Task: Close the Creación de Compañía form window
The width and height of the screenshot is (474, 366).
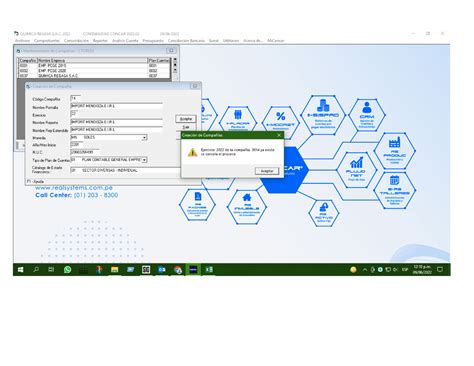Action: click(195, 86)
